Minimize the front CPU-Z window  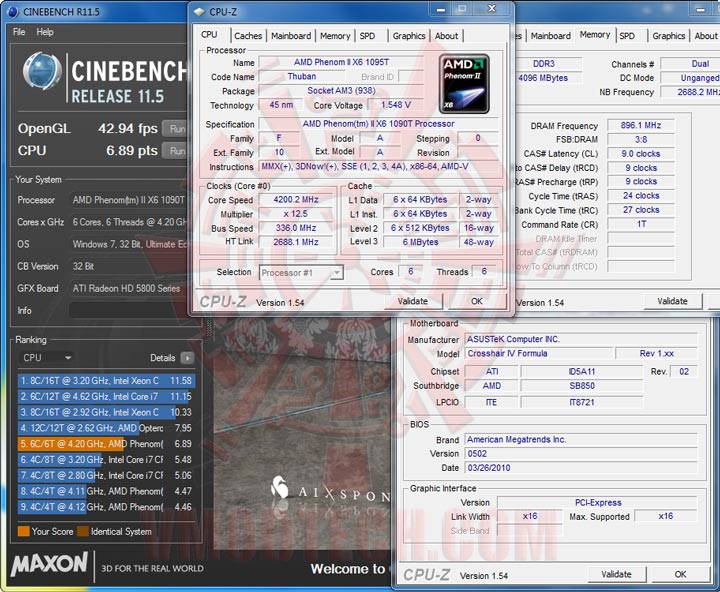[441, 9]
